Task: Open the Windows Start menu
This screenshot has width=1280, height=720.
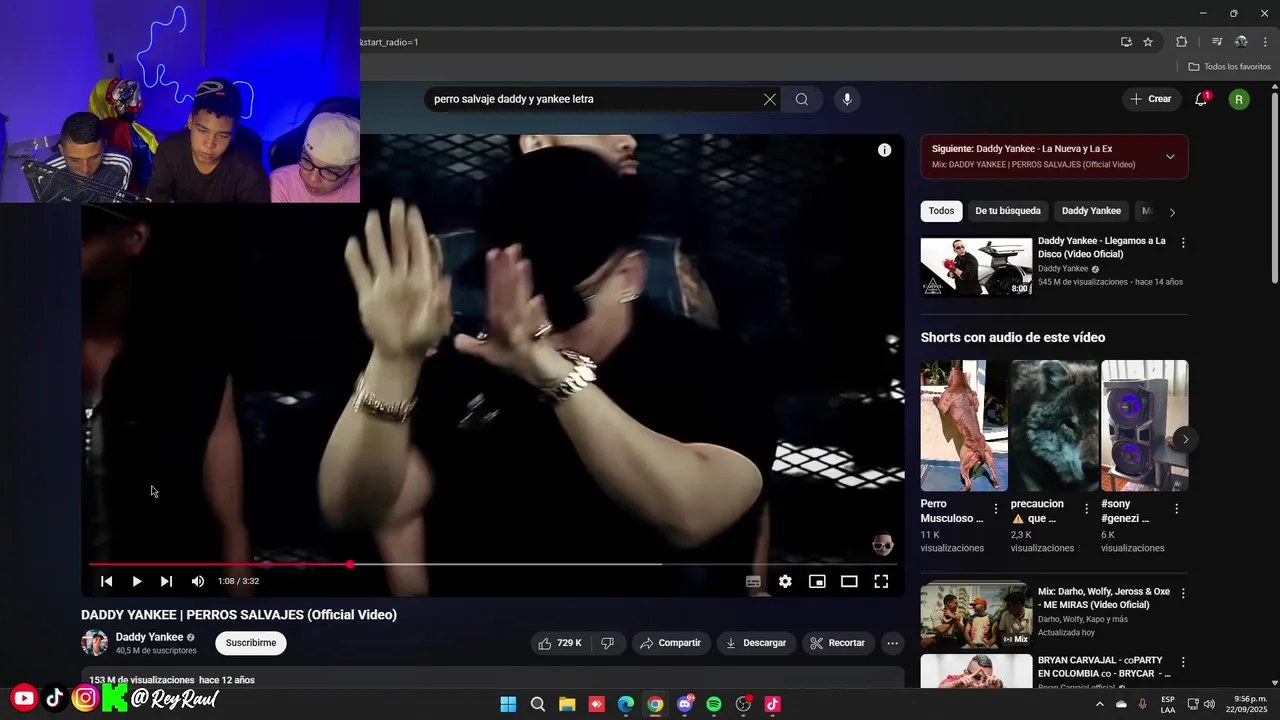Action: tap(508, 704)
